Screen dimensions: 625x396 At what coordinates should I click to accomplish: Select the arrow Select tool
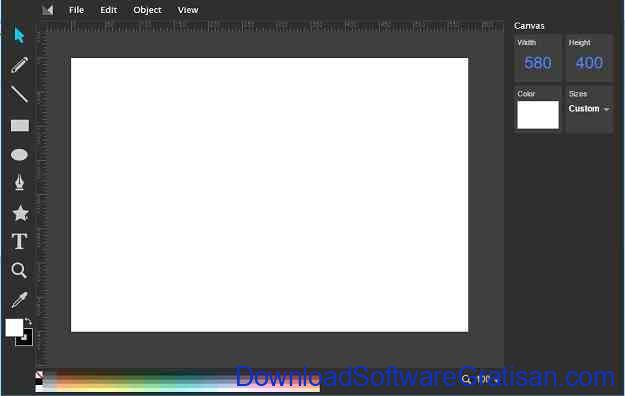[19, 35]
